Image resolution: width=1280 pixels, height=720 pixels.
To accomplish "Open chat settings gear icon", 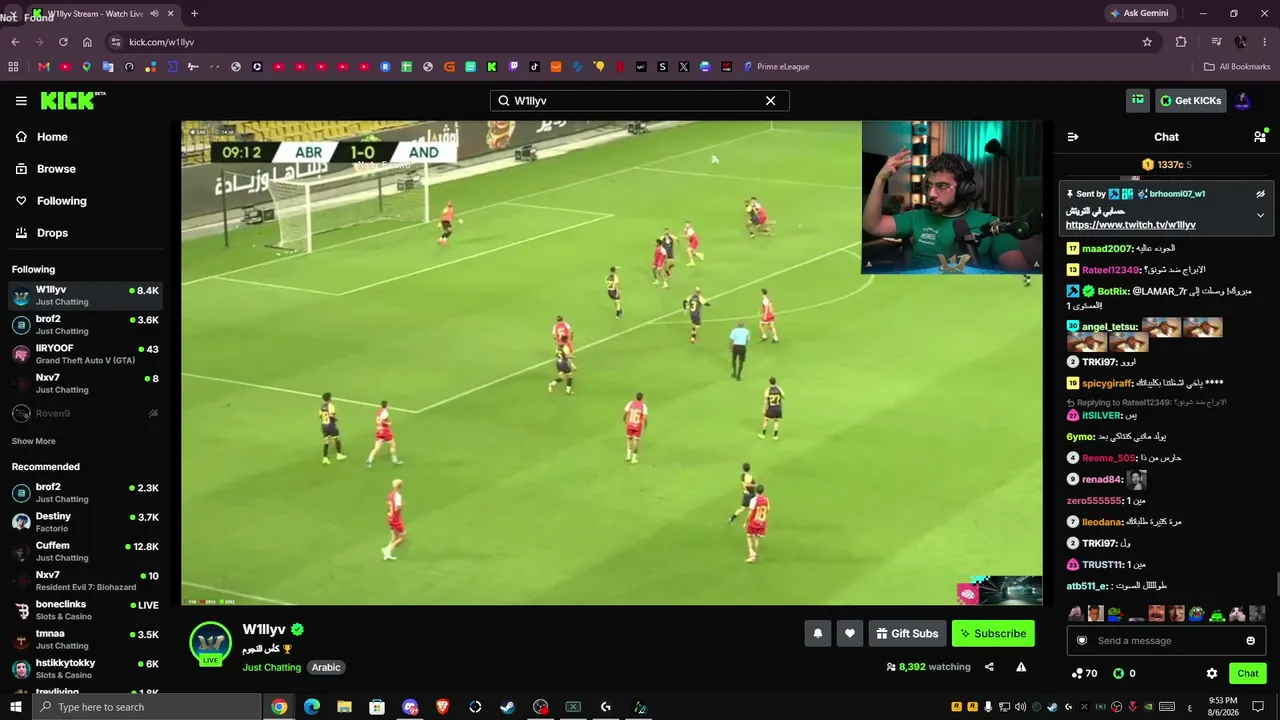I will 1212,674.
